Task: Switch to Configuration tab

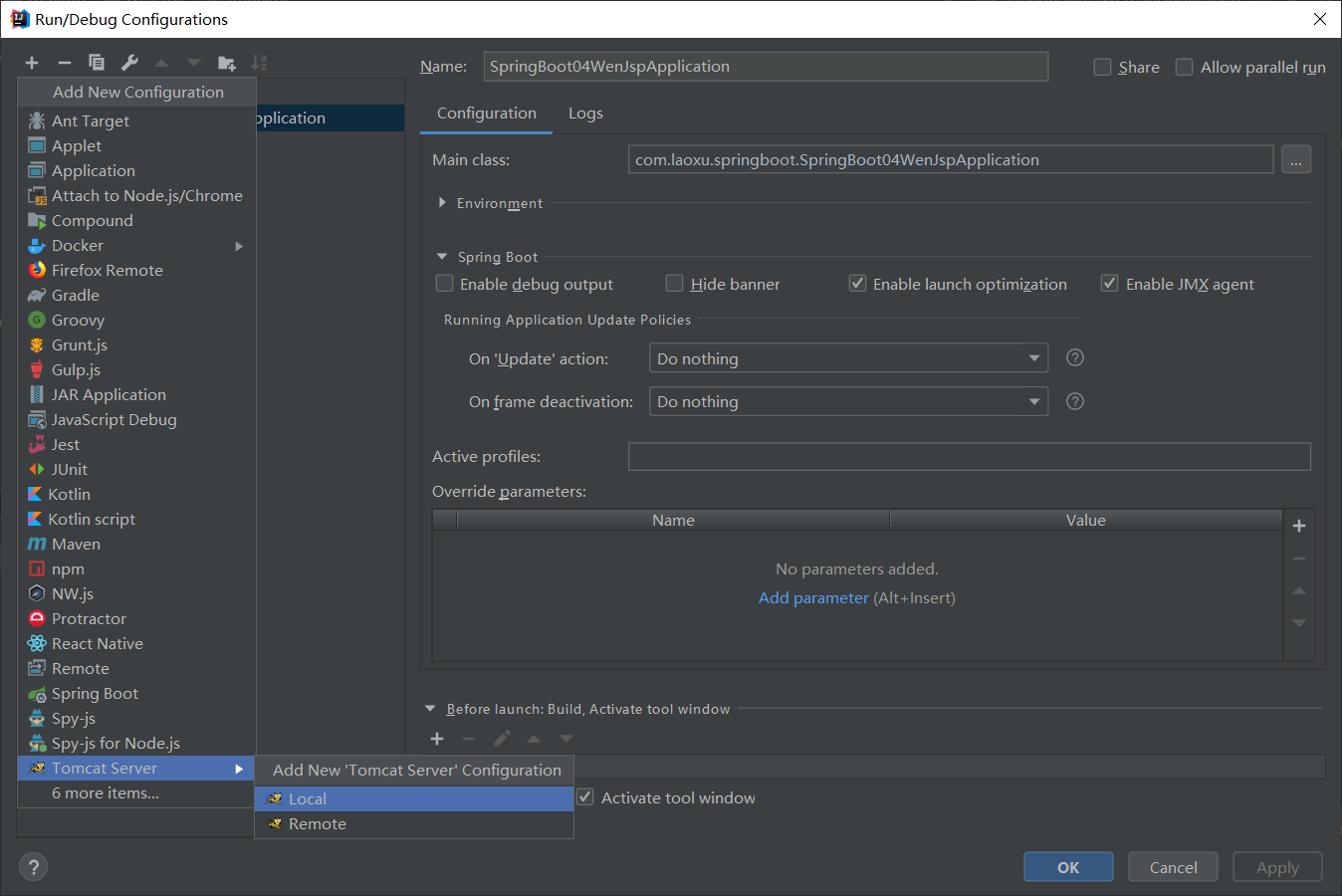Action: [x=487, y=113]
